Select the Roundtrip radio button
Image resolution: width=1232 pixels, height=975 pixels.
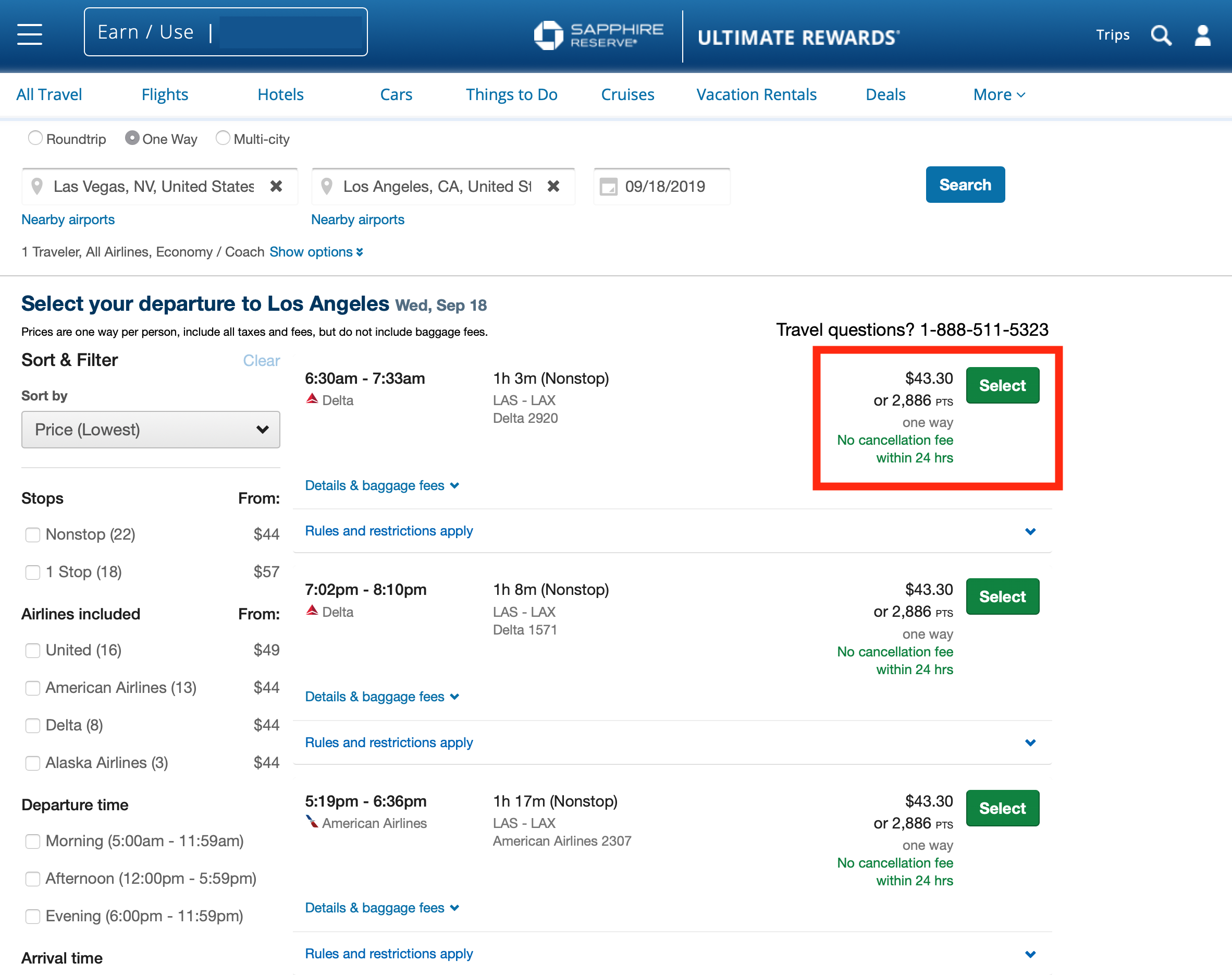click(35, 138)
